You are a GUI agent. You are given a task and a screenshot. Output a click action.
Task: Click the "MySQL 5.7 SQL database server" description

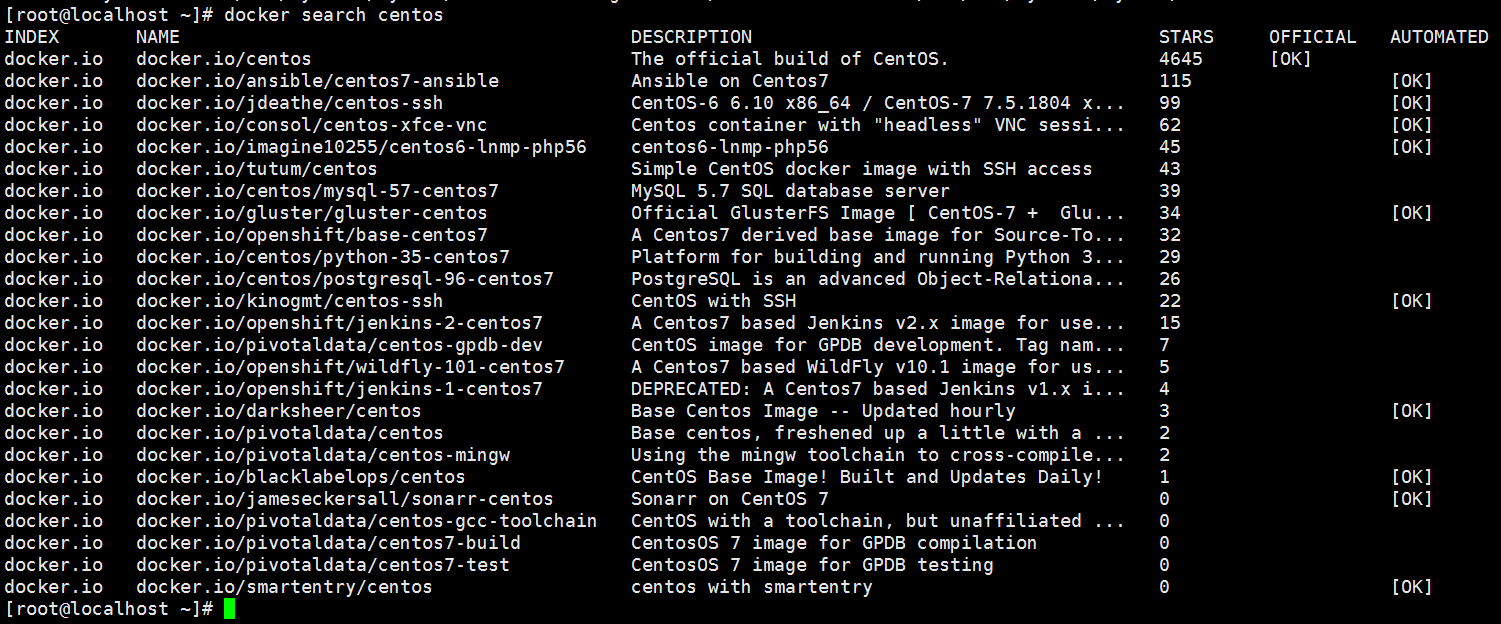pos(790,191)
